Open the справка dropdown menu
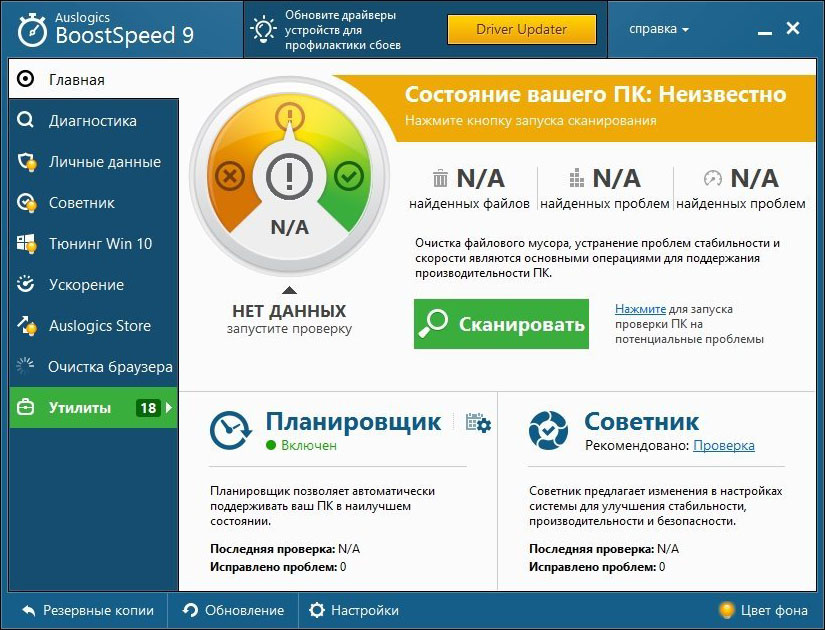Screen dimensions: 825x630 pos(663,29)
